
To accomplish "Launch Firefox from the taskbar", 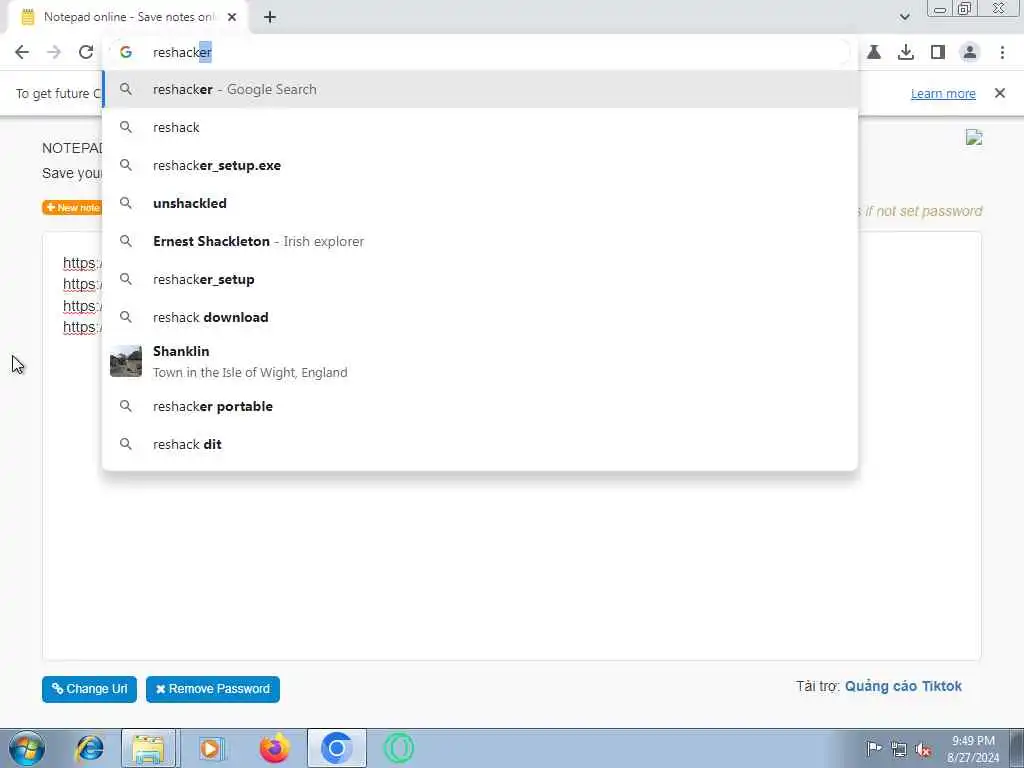I will [x=274, y=748].
